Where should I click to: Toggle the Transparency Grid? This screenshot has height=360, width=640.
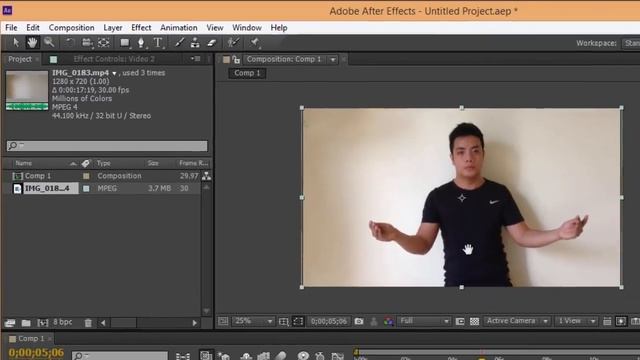coord(474,322)
